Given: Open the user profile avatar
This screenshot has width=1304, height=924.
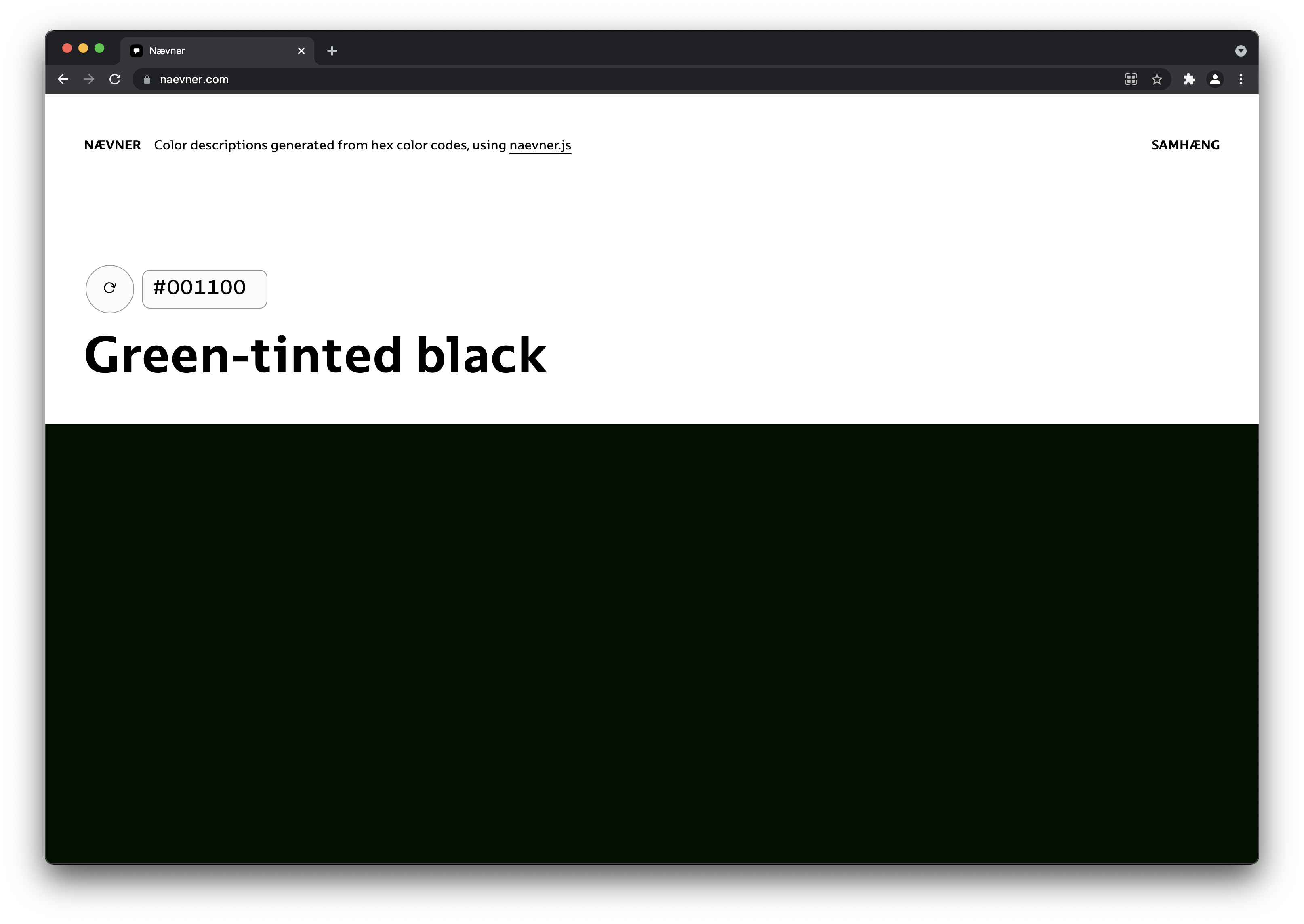Looking at the screenshot, I should [1215, 79].
